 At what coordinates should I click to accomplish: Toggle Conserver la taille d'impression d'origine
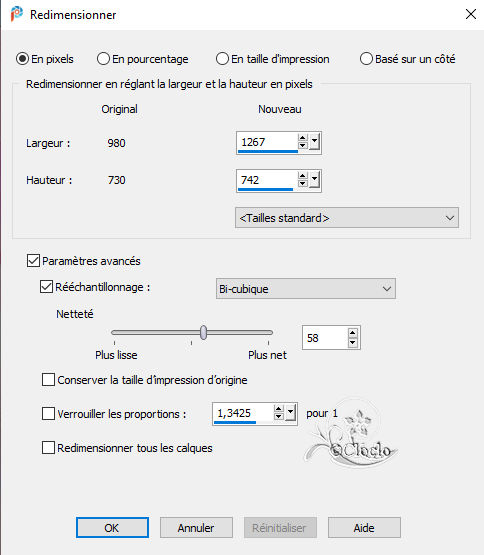pyautogui.click(x=48, y=379)
